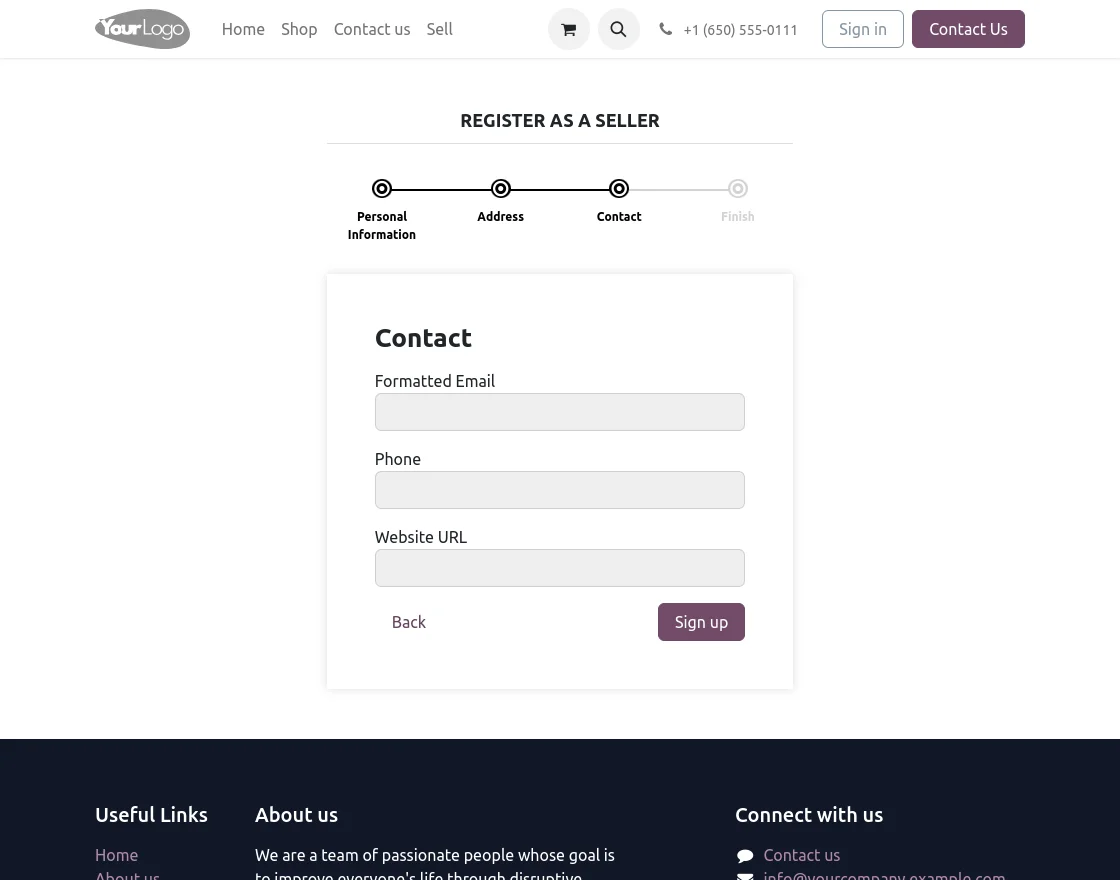The width and height of the screenshot is (1120, 880).
Task: Open the shopping cart
Action: pyautogui.click(x=568, y=29)
